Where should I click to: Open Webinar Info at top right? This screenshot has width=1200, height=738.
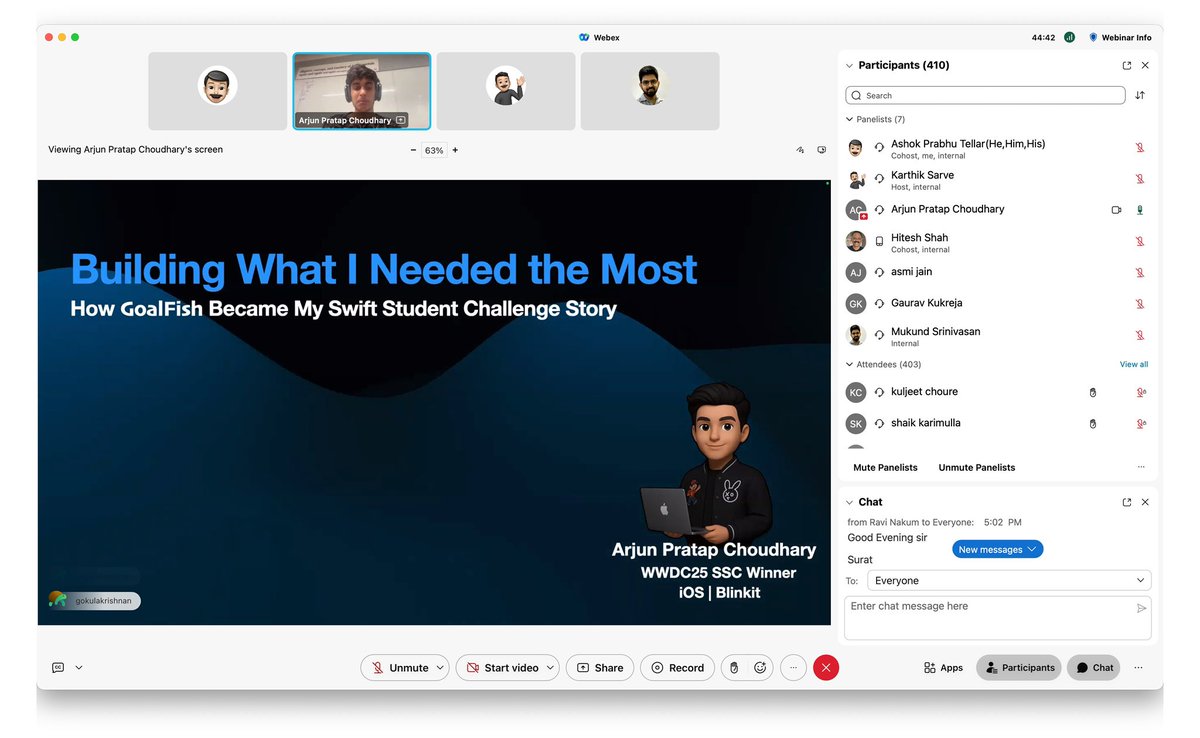coord(1120,37)
